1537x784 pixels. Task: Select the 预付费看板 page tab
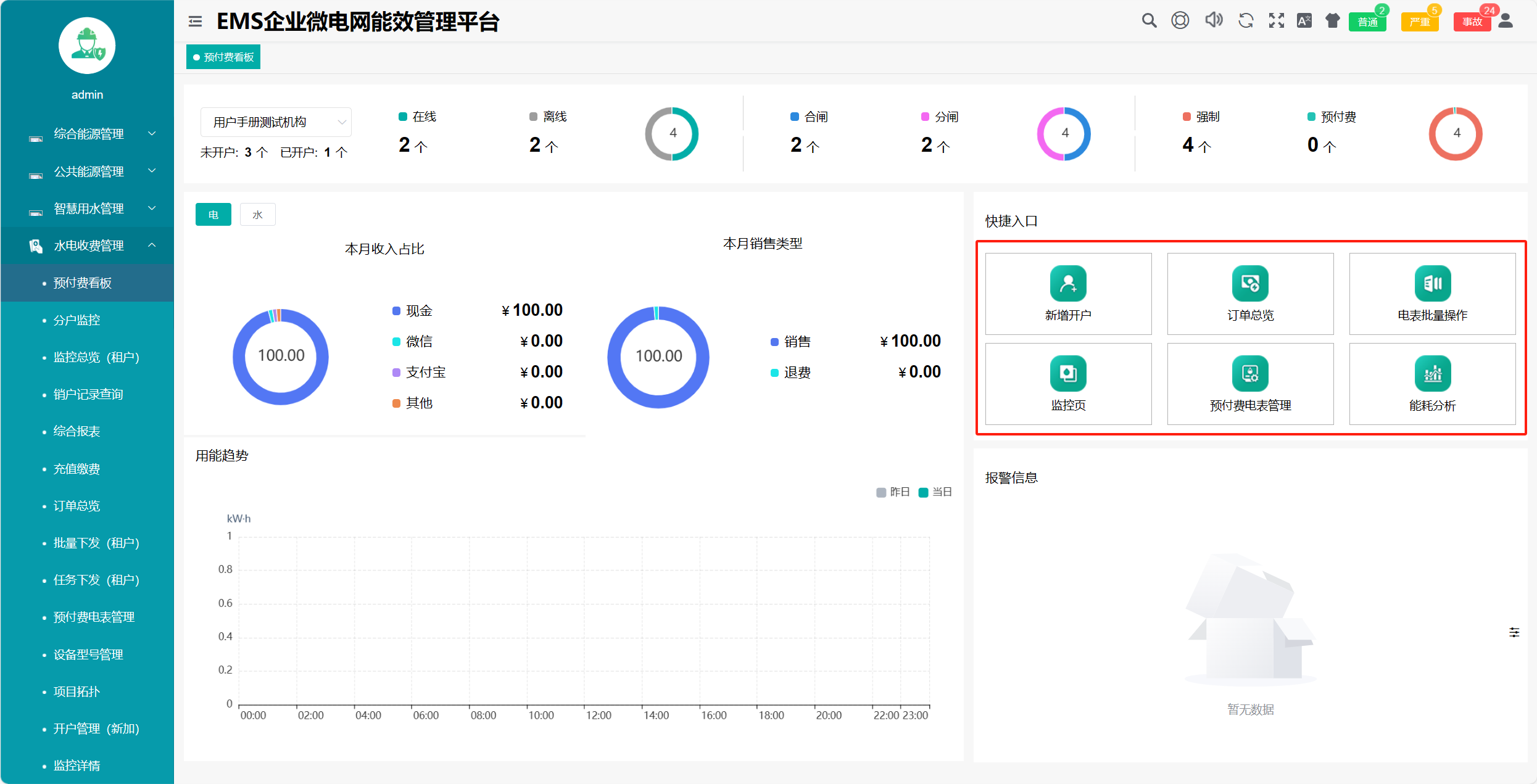pos(223,57)
